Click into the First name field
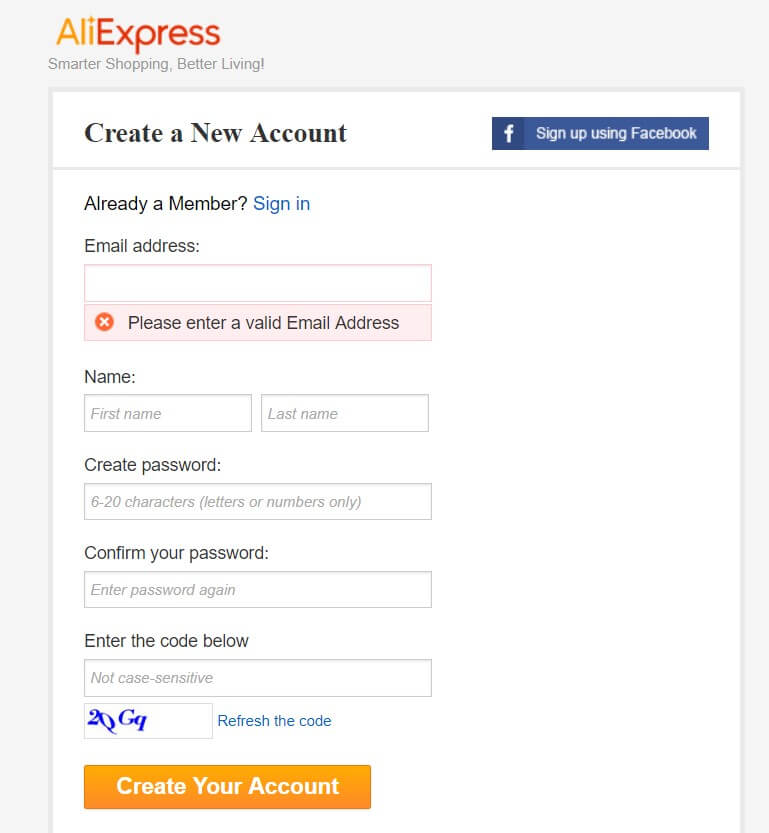Viewport: 769px width, 833px height. coord(168,413)
